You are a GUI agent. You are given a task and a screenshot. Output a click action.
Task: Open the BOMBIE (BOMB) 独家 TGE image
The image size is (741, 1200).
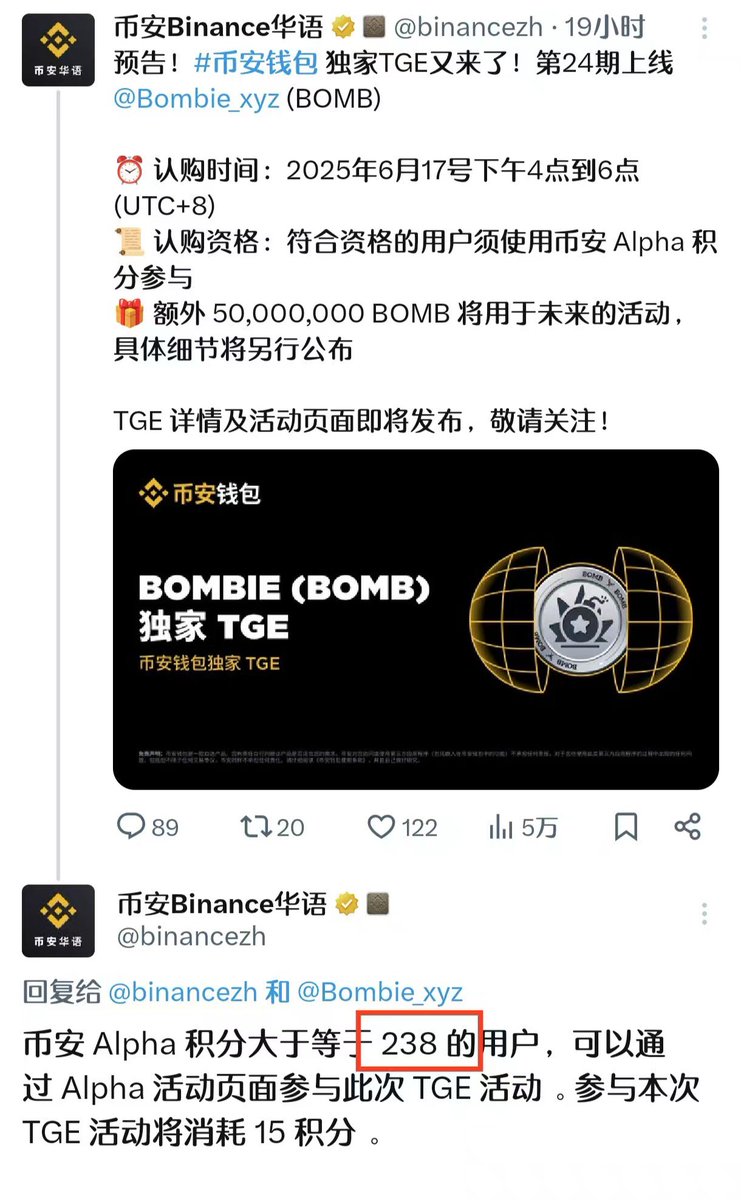pyautogui.click(x=416, y=619)
